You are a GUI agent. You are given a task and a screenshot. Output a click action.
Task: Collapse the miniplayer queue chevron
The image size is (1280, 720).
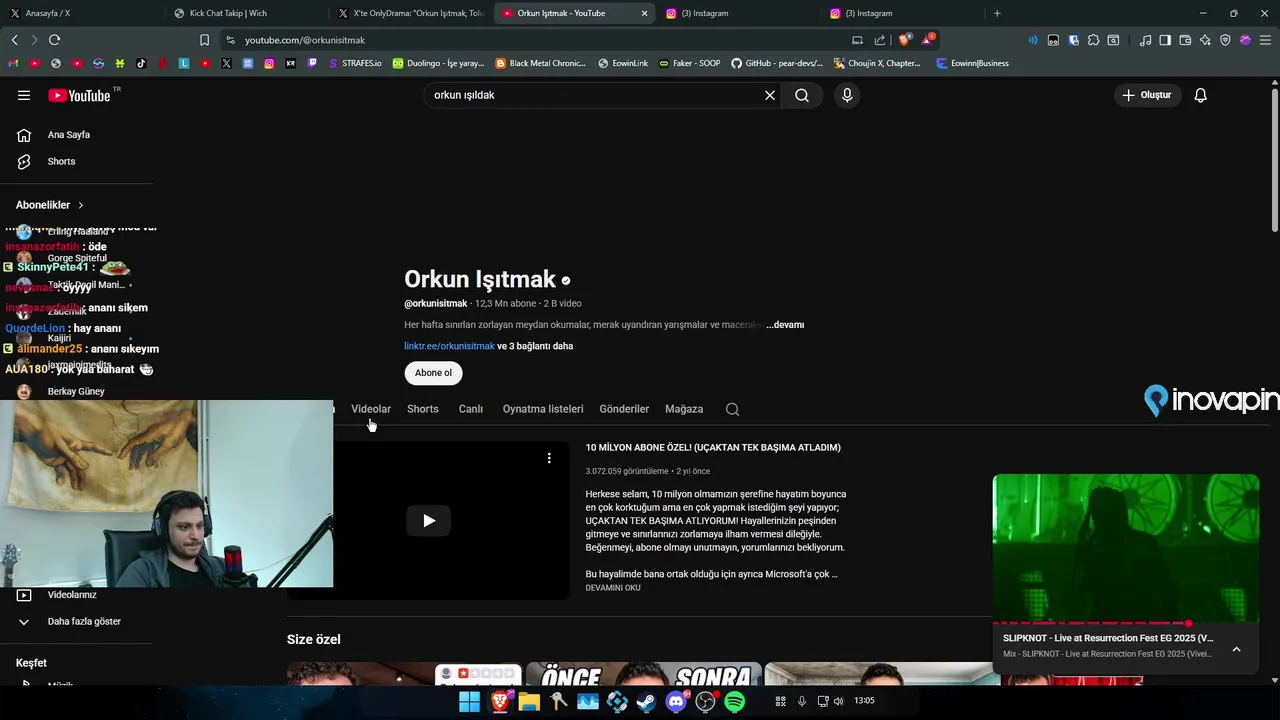[1236, 649]
